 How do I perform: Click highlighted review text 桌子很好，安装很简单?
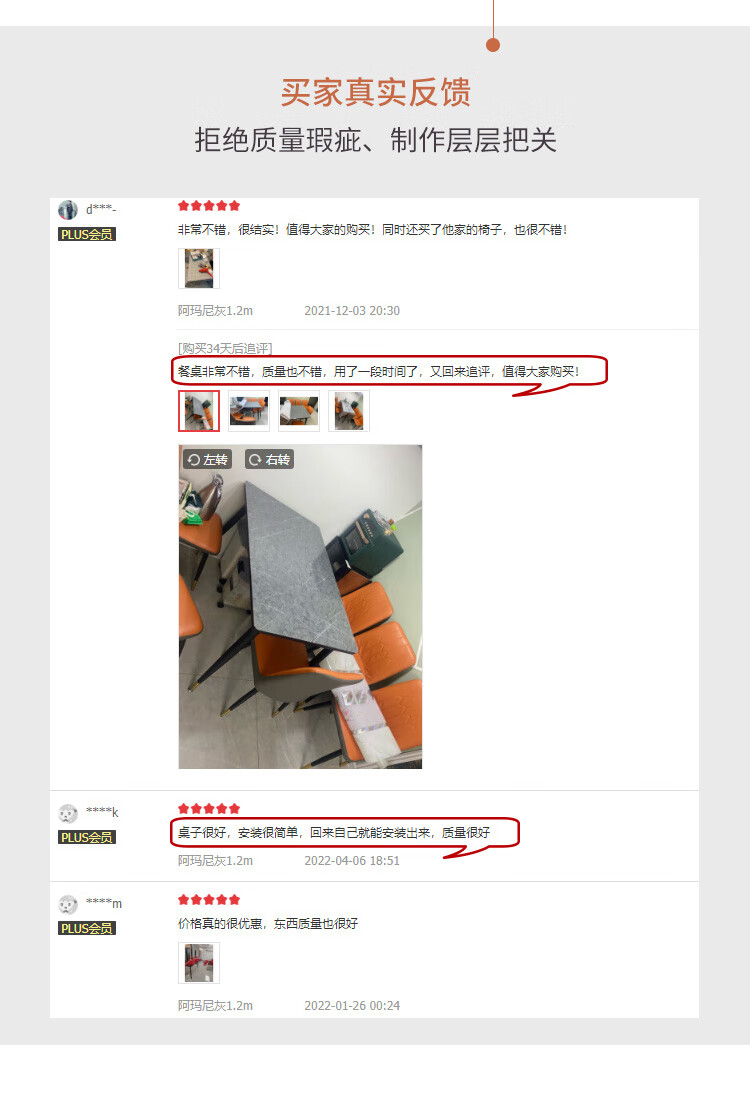[x=239, y=833]
